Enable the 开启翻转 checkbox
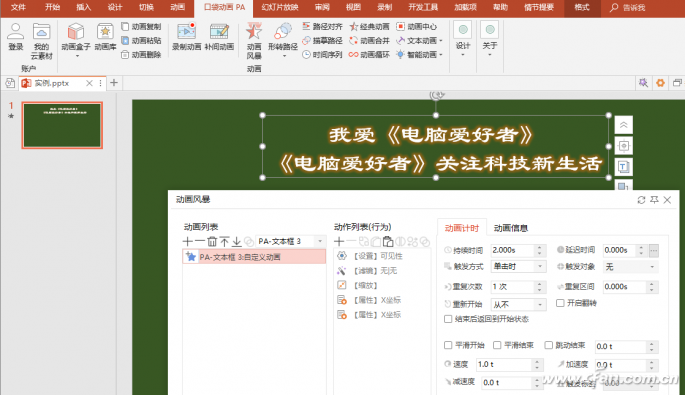 [560, 303]
